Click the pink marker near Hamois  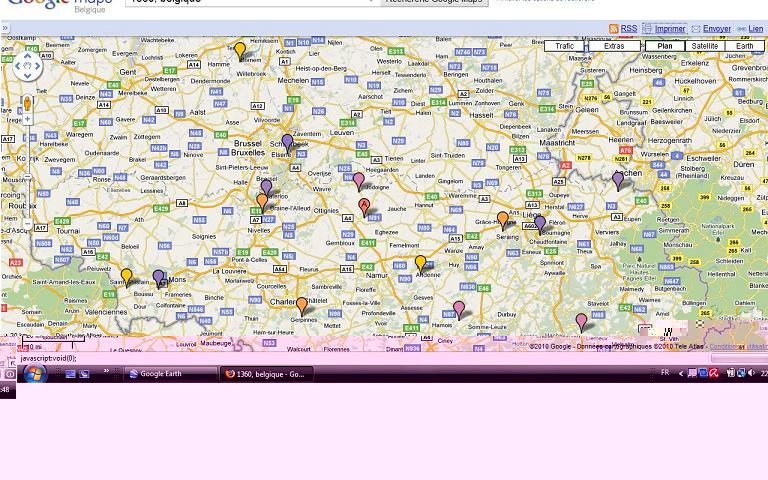[x=458, y=309]
